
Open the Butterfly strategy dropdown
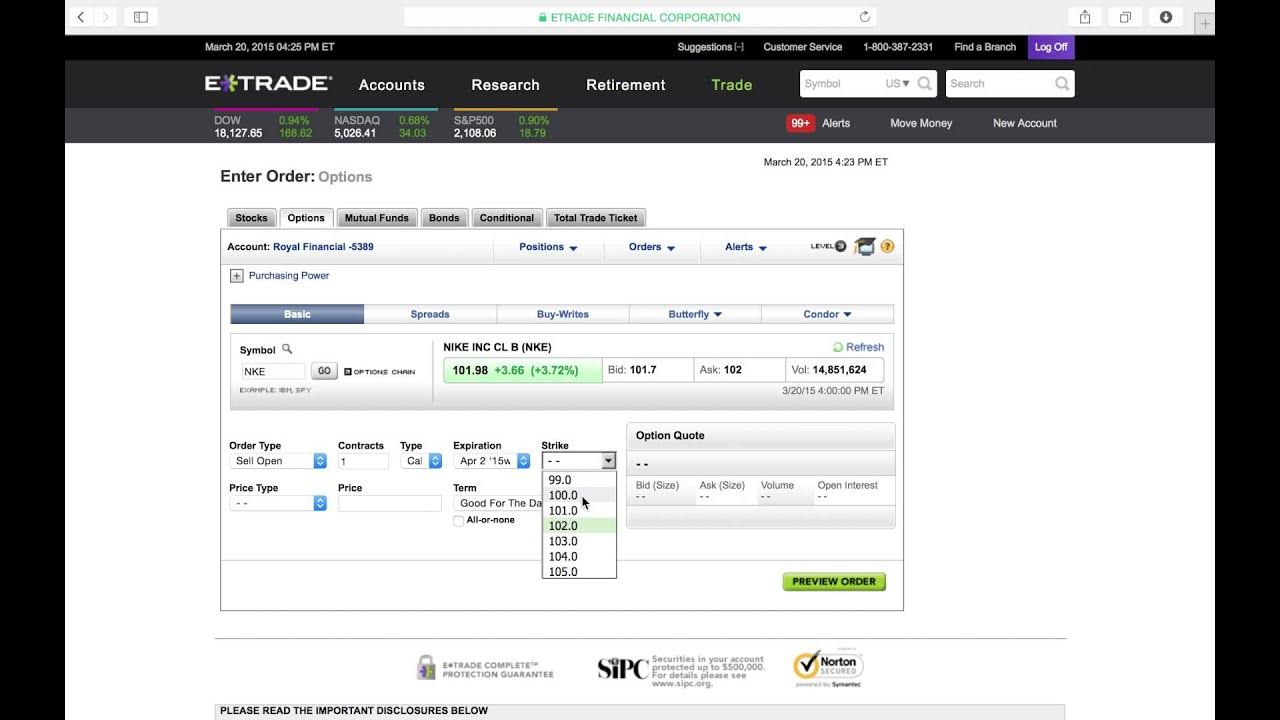click(695, 314)
